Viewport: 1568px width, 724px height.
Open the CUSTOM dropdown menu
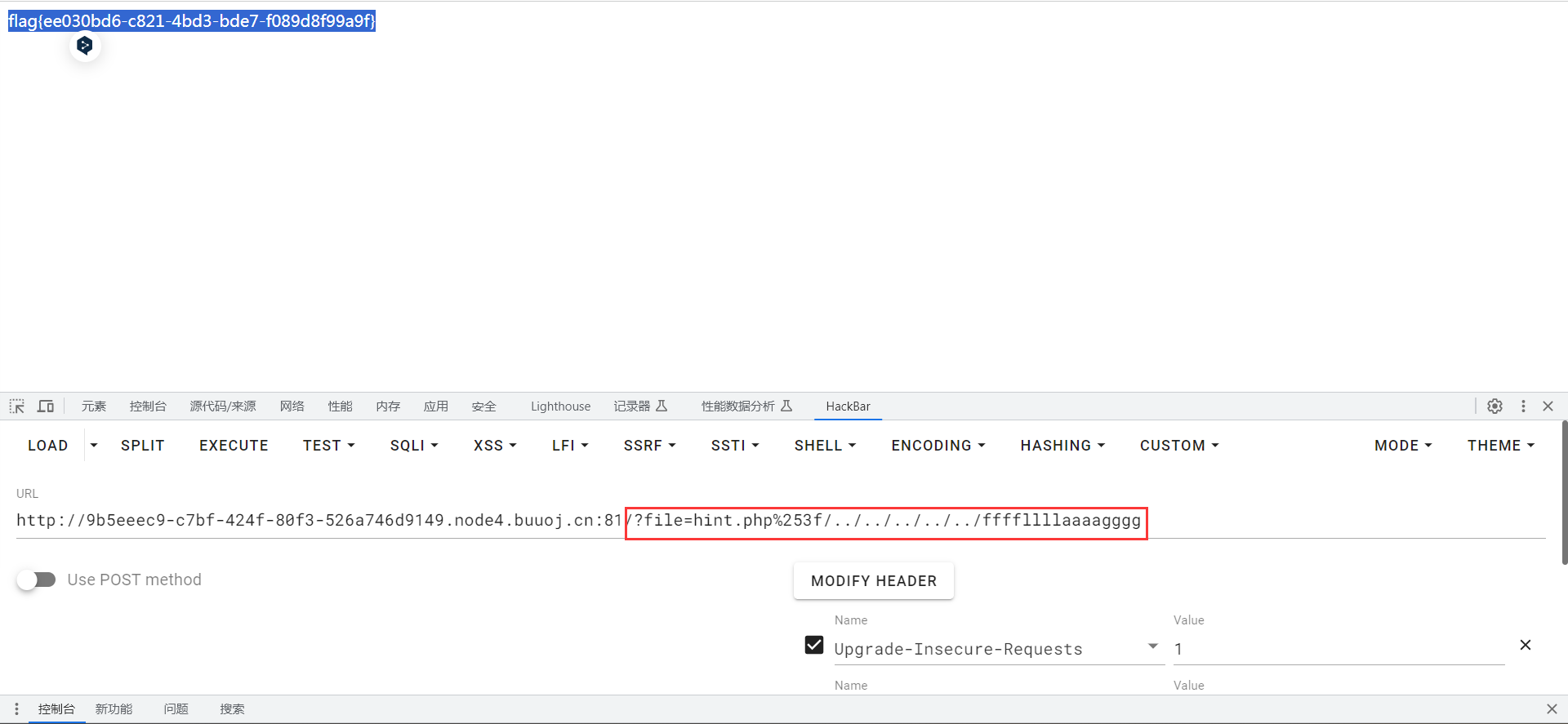tap(1179, 446)
